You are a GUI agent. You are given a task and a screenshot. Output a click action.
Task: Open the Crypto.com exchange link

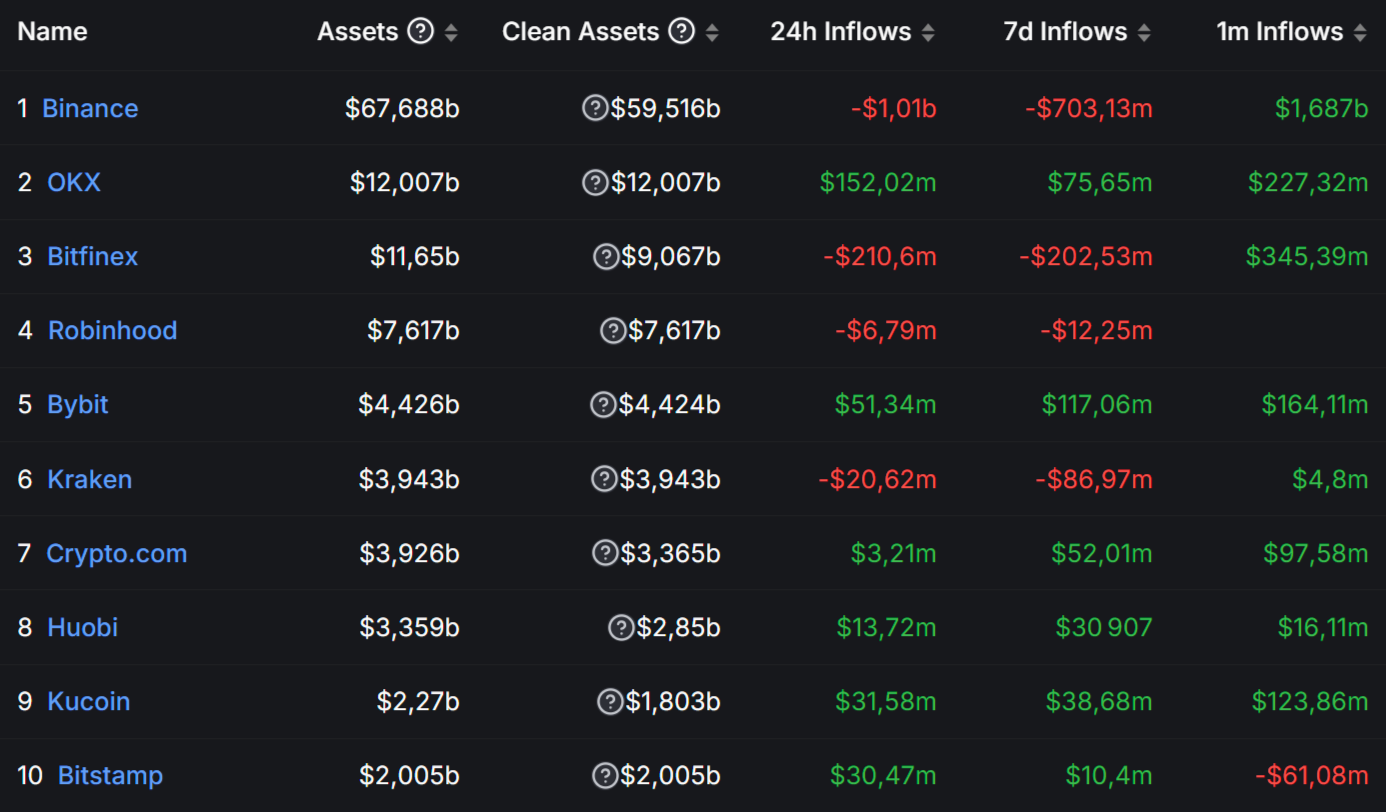coord(116,553)
